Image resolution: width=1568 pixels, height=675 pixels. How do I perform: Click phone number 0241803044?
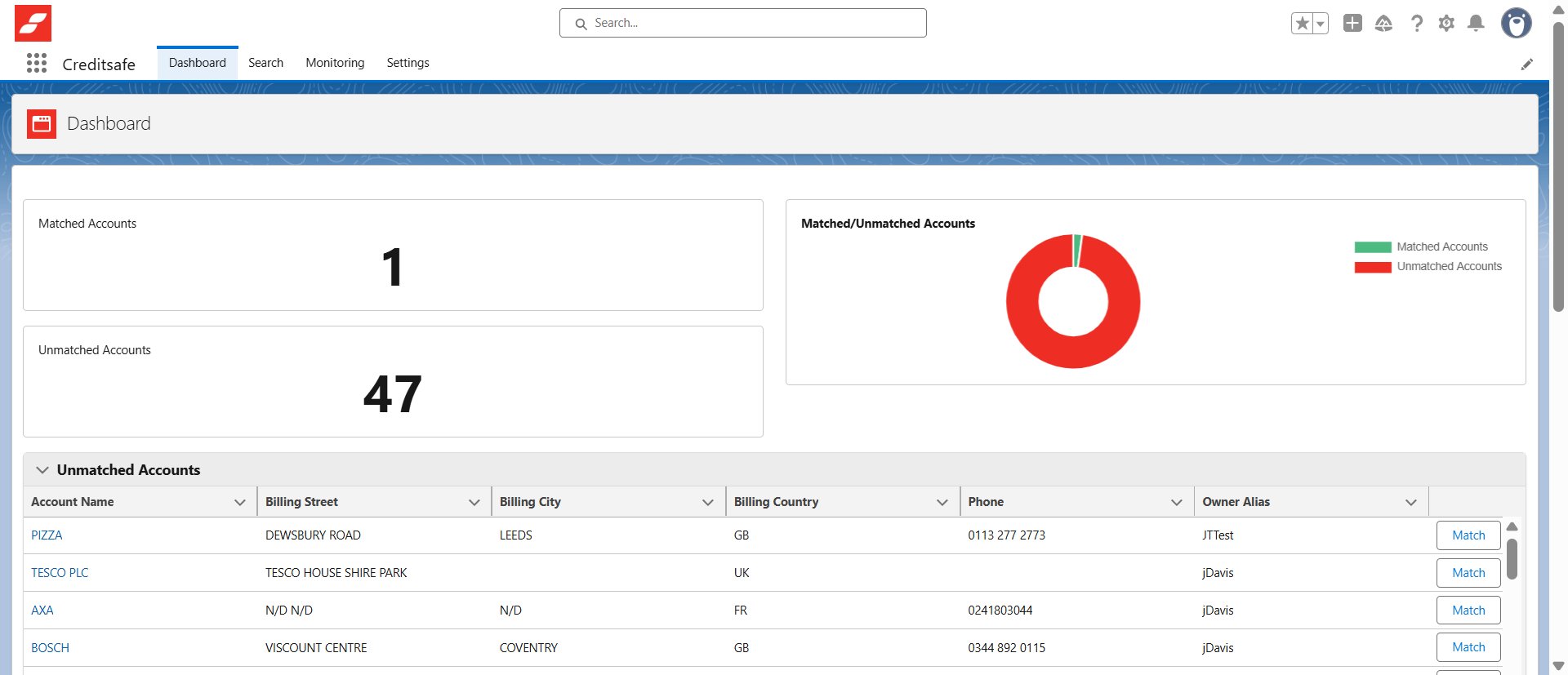tap(1000, 611)
